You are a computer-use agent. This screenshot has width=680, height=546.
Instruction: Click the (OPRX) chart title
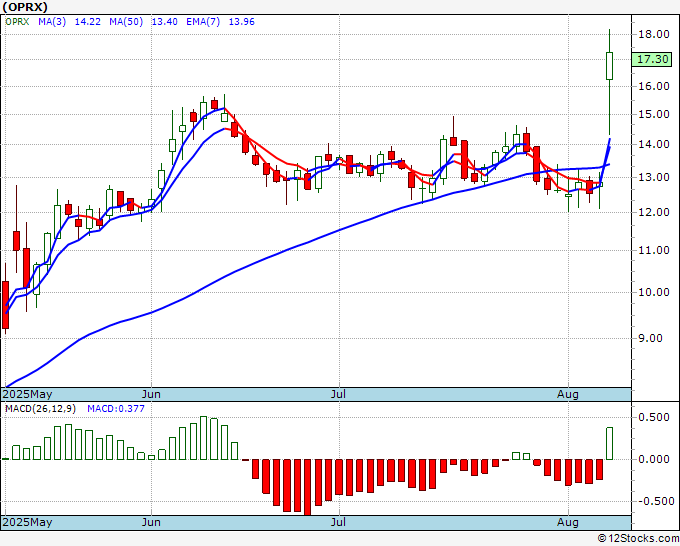tap(25, 7)
